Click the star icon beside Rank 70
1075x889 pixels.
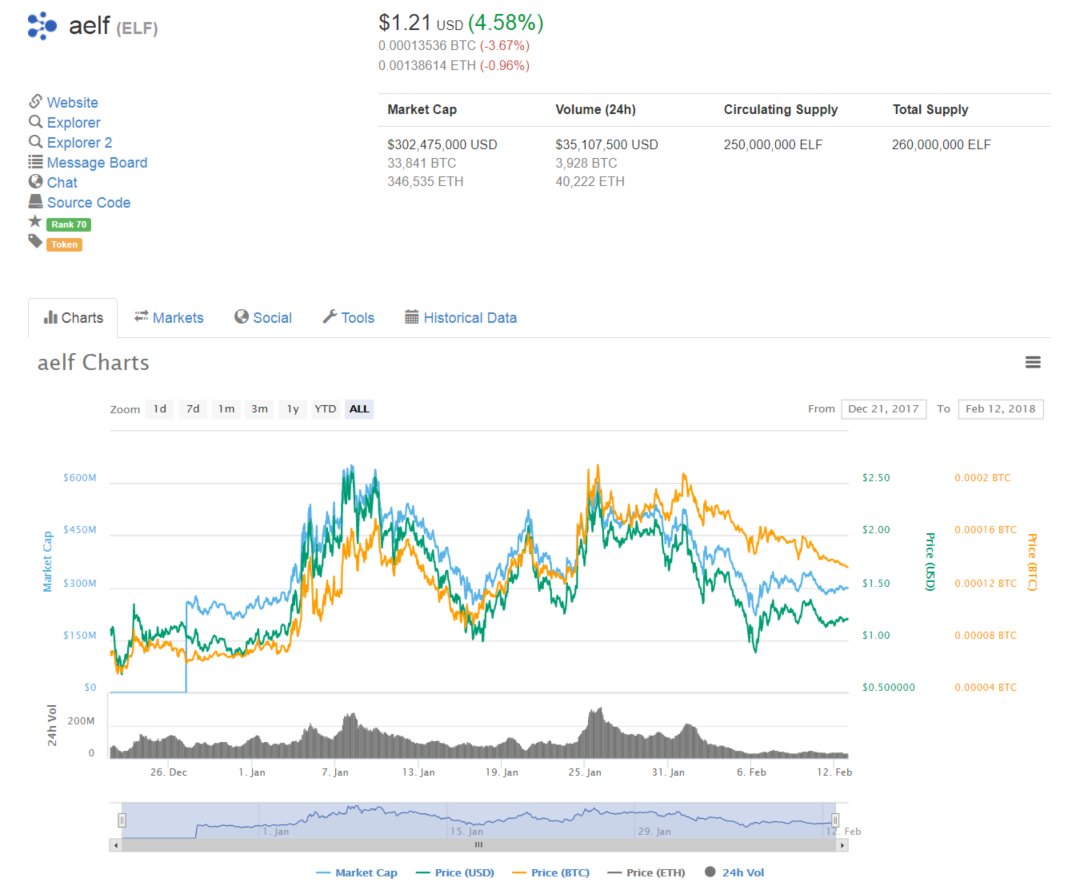pyautogui.click(x=35, y=221)
